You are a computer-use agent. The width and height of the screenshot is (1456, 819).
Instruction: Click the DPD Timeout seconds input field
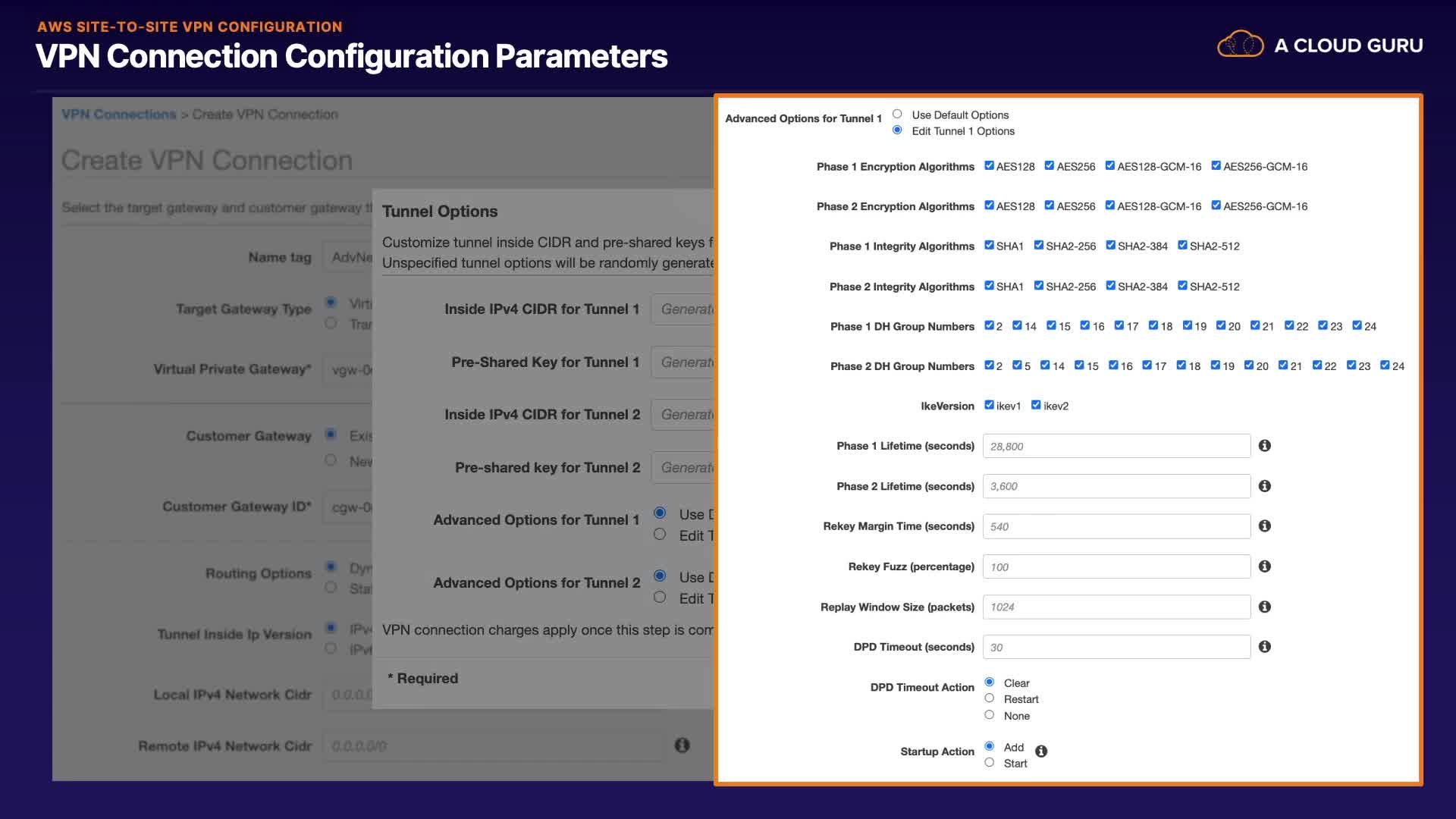pos(1116,647)
